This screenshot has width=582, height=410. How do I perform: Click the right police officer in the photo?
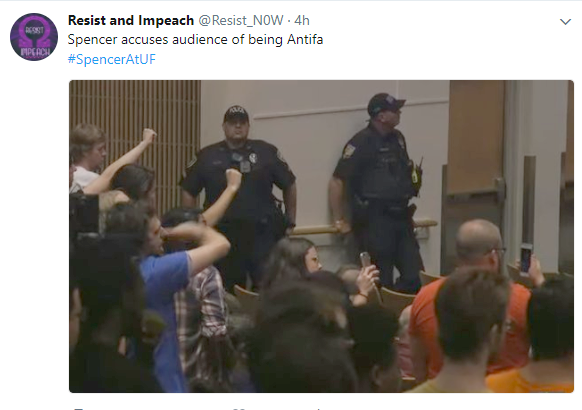point(379,186)
